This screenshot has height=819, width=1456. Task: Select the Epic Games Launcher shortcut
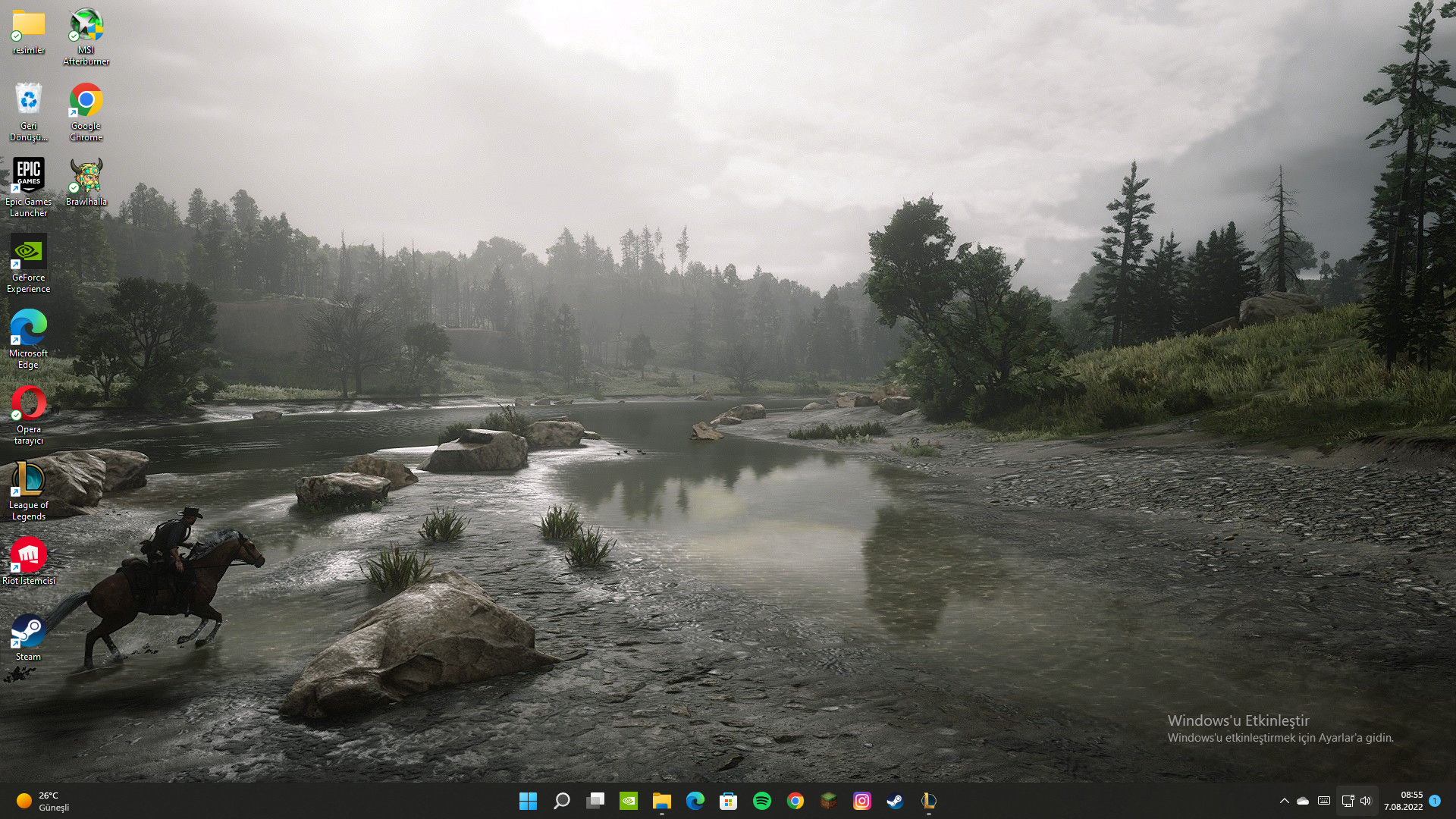tap(28, 187)
